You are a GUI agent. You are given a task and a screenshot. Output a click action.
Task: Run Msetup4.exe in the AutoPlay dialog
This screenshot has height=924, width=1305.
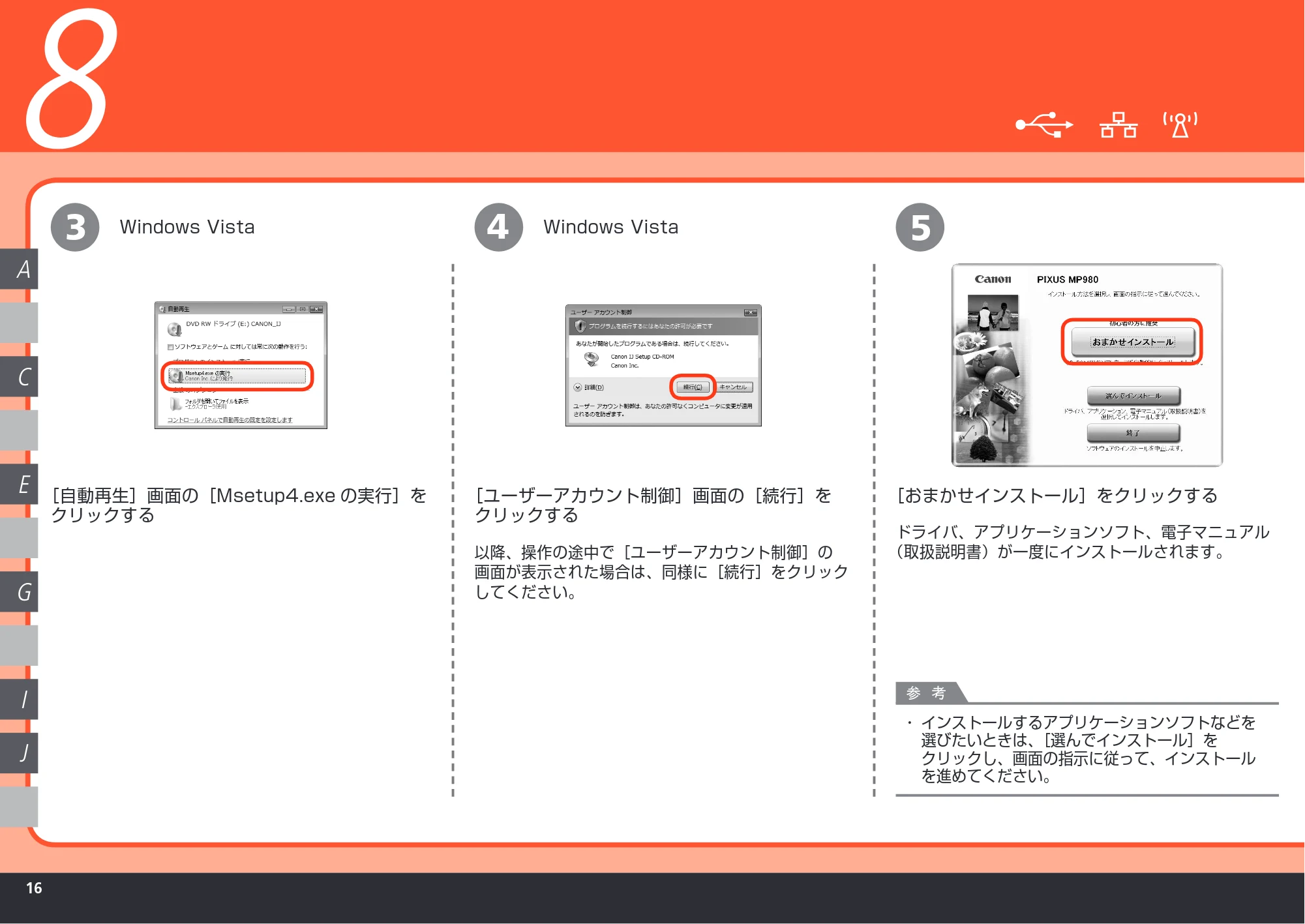[237, 376]
